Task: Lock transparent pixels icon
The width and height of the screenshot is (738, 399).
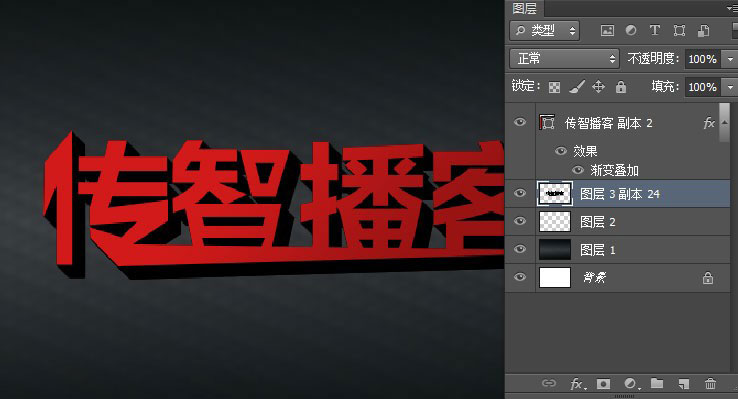Action: click(x=554, y=87)
